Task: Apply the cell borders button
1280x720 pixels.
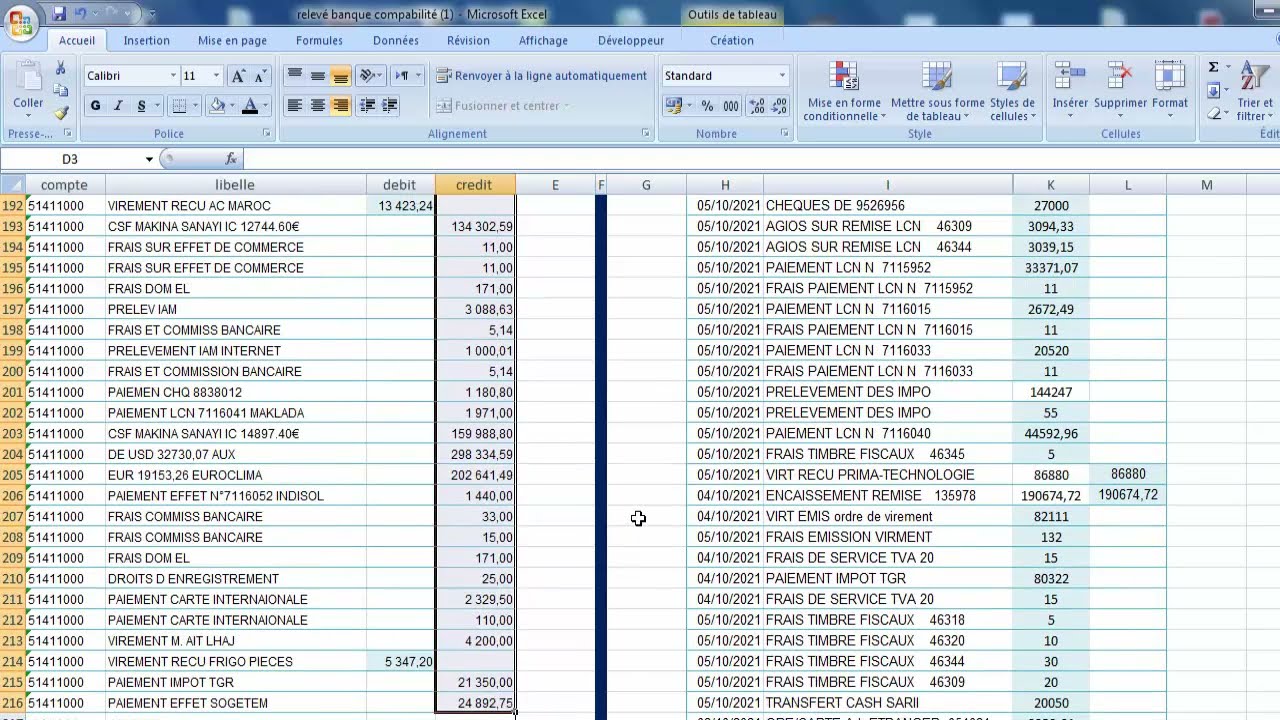Action: click(x=179, y=106)
